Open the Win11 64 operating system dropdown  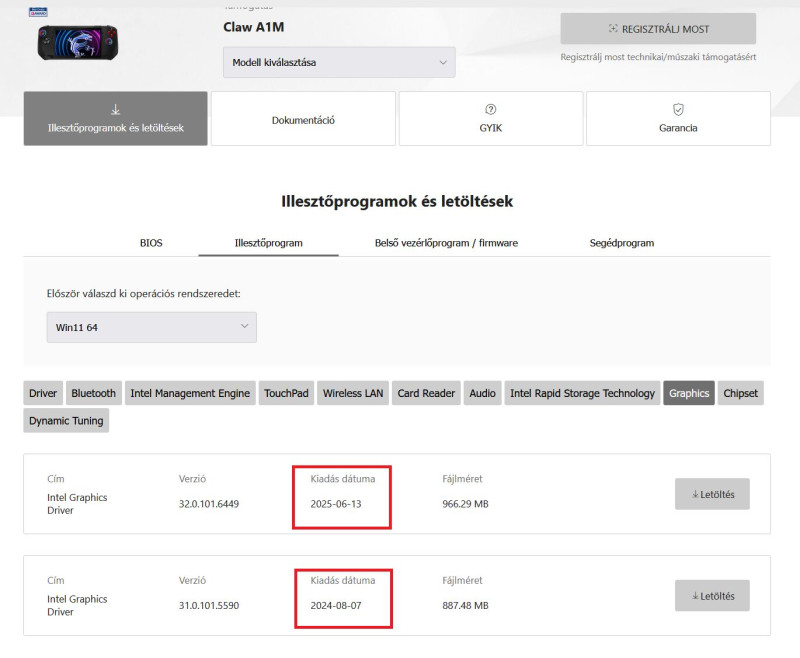[x=152, y=327]
